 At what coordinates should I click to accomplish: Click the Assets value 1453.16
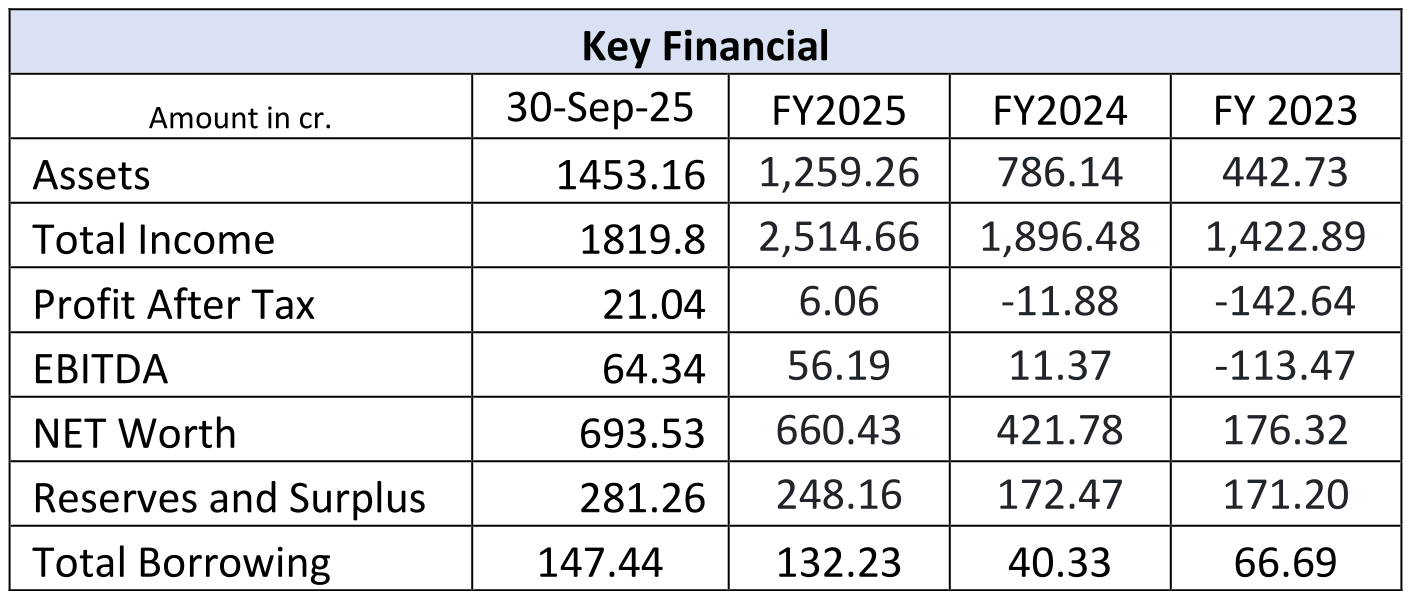[x=631, y=176]
